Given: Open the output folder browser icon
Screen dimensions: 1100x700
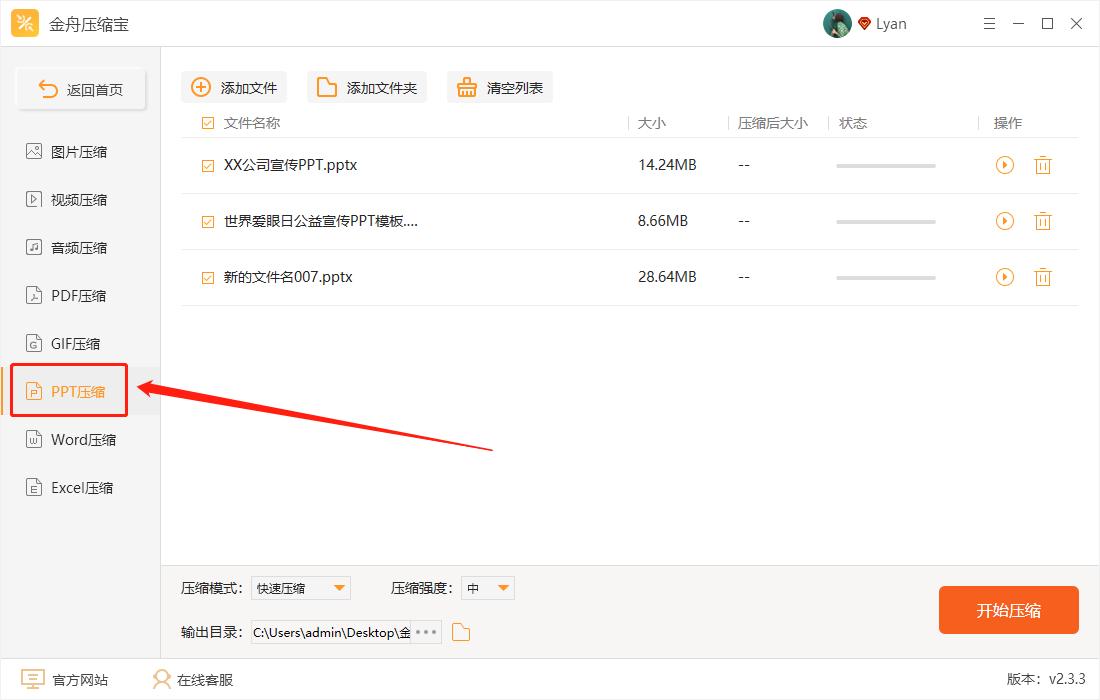Looking at the screenshot, I should tap(460, 632).
